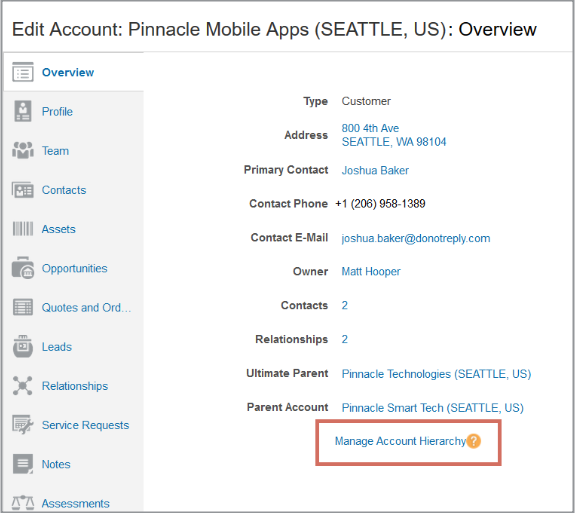The width and height of the screenshot is (575, 513).
Task: Click the orange help question mark icon
Action: (473, 441)
